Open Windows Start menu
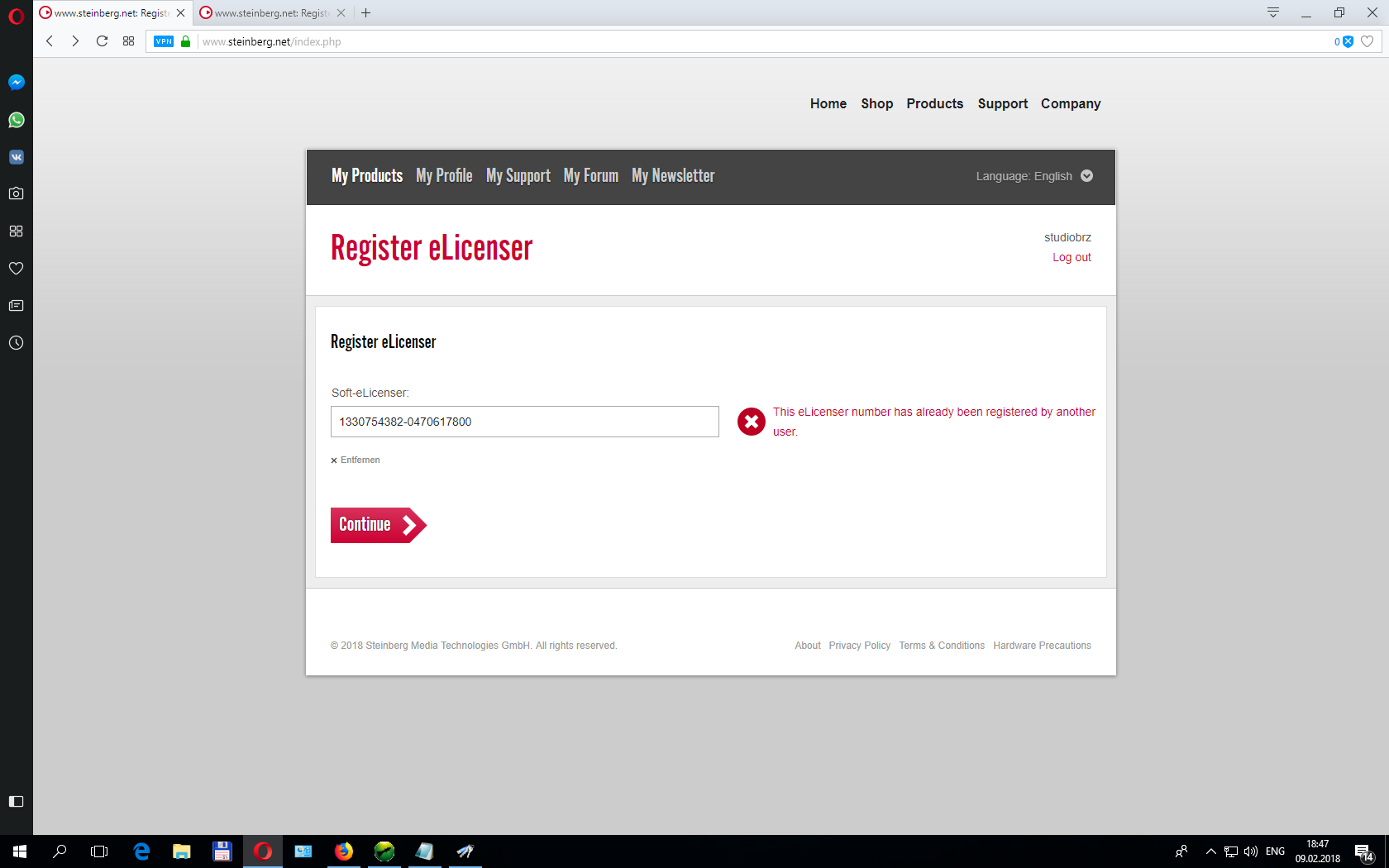1389x868 pixels. (20, 851)
